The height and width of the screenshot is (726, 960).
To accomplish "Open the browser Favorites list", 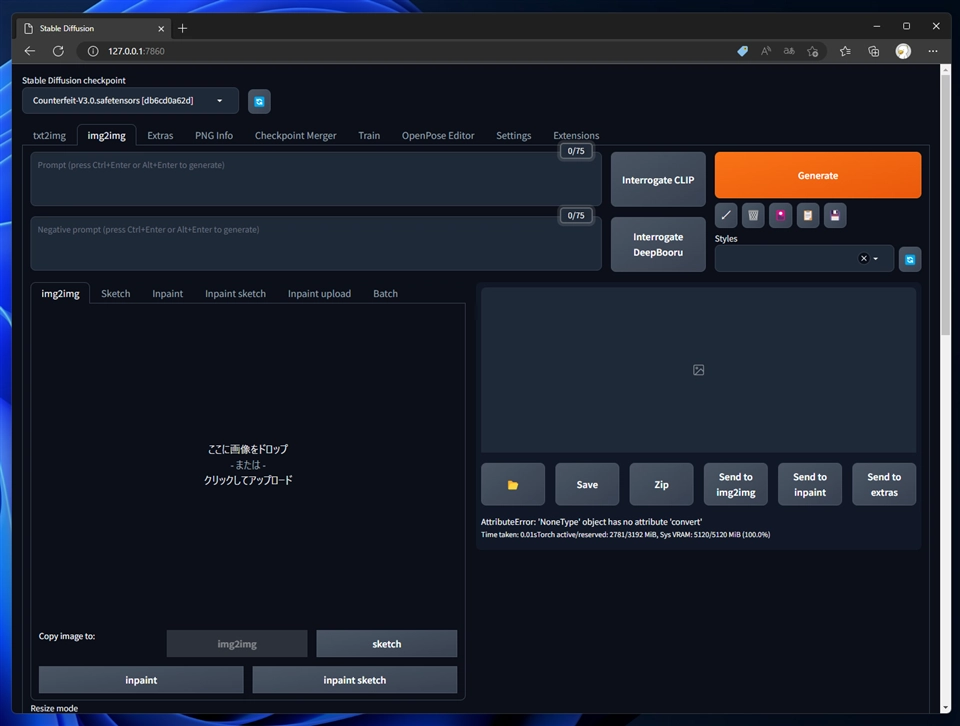I will coord(846,51).
